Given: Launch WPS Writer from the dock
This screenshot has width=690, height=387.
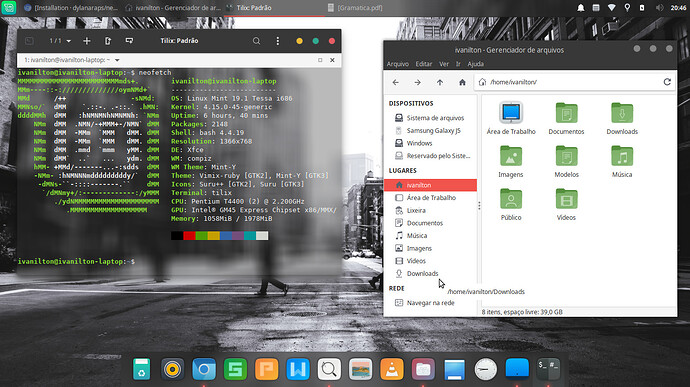Looking at the screenshot, I should 298,369.
